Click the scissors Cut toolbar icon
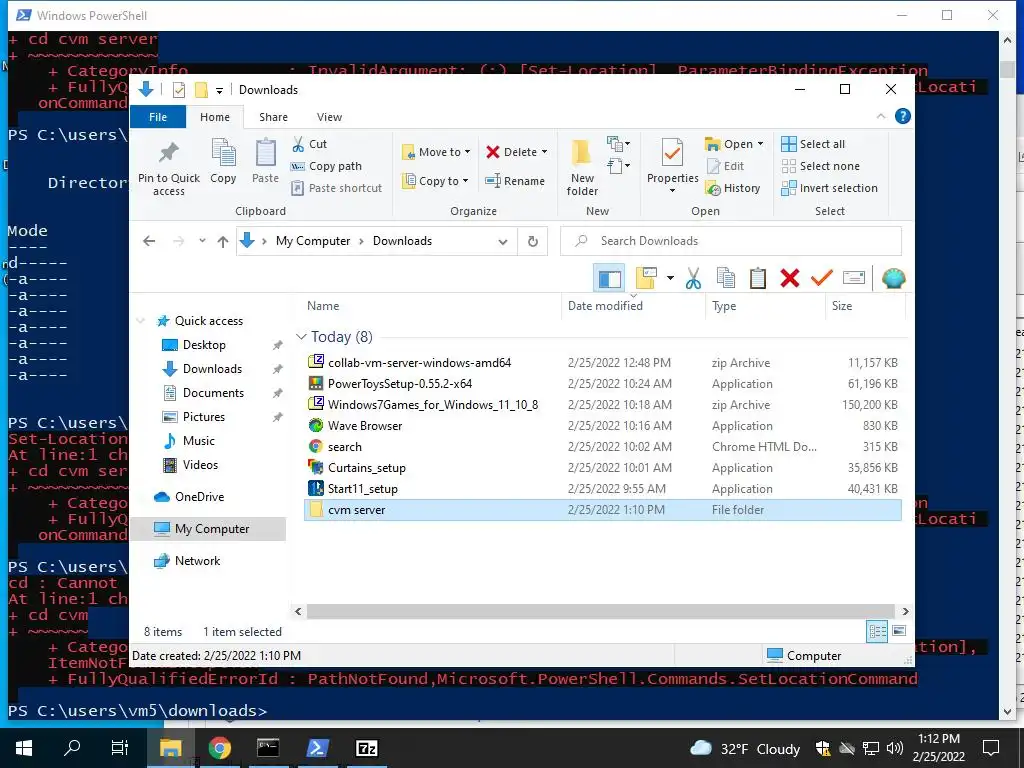 (x=694, y=279)
